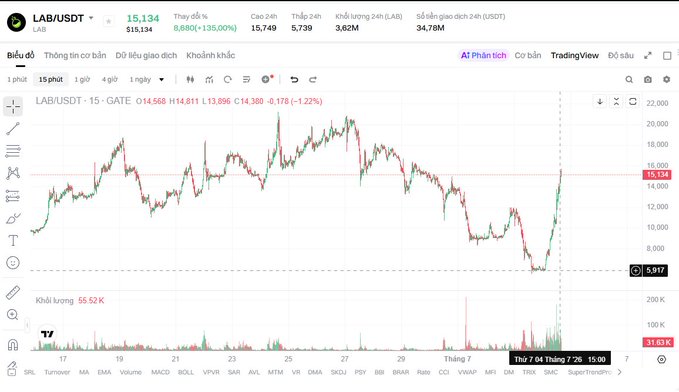Select the 1 giờ interval
The width and height of the screenshot is (679, 392).
pos(82,80)
